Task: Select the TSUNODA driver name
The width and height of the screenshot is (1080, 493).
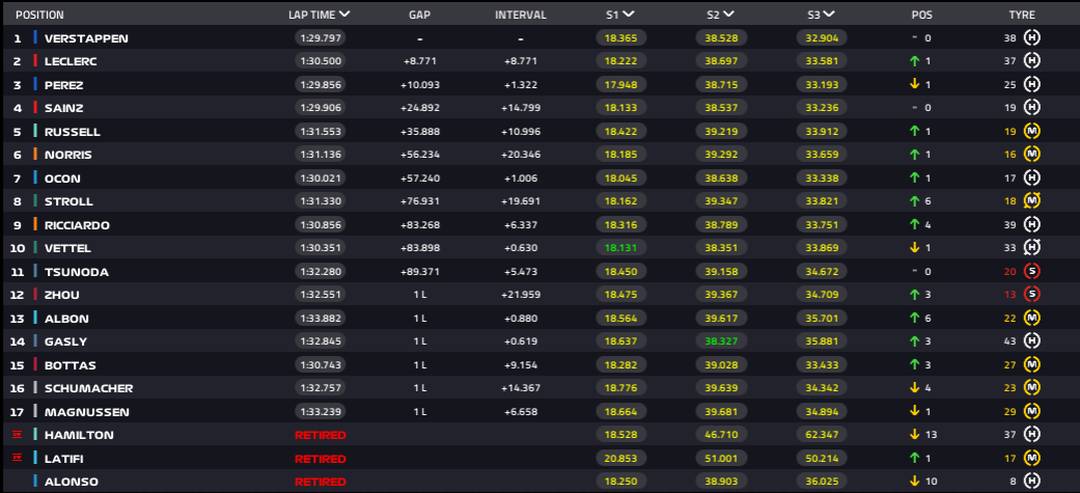Action: point(76,272)
